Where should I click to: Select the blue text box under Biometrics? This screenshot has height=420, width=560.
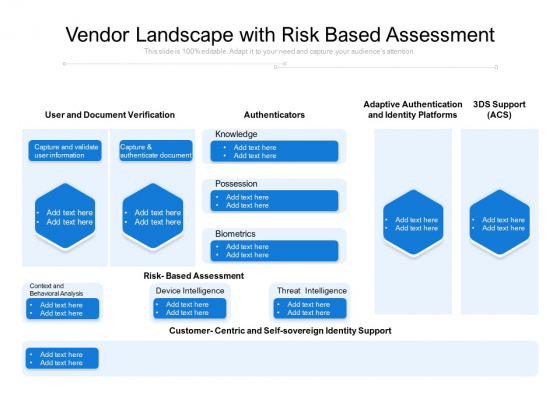(x=274, y=251)
